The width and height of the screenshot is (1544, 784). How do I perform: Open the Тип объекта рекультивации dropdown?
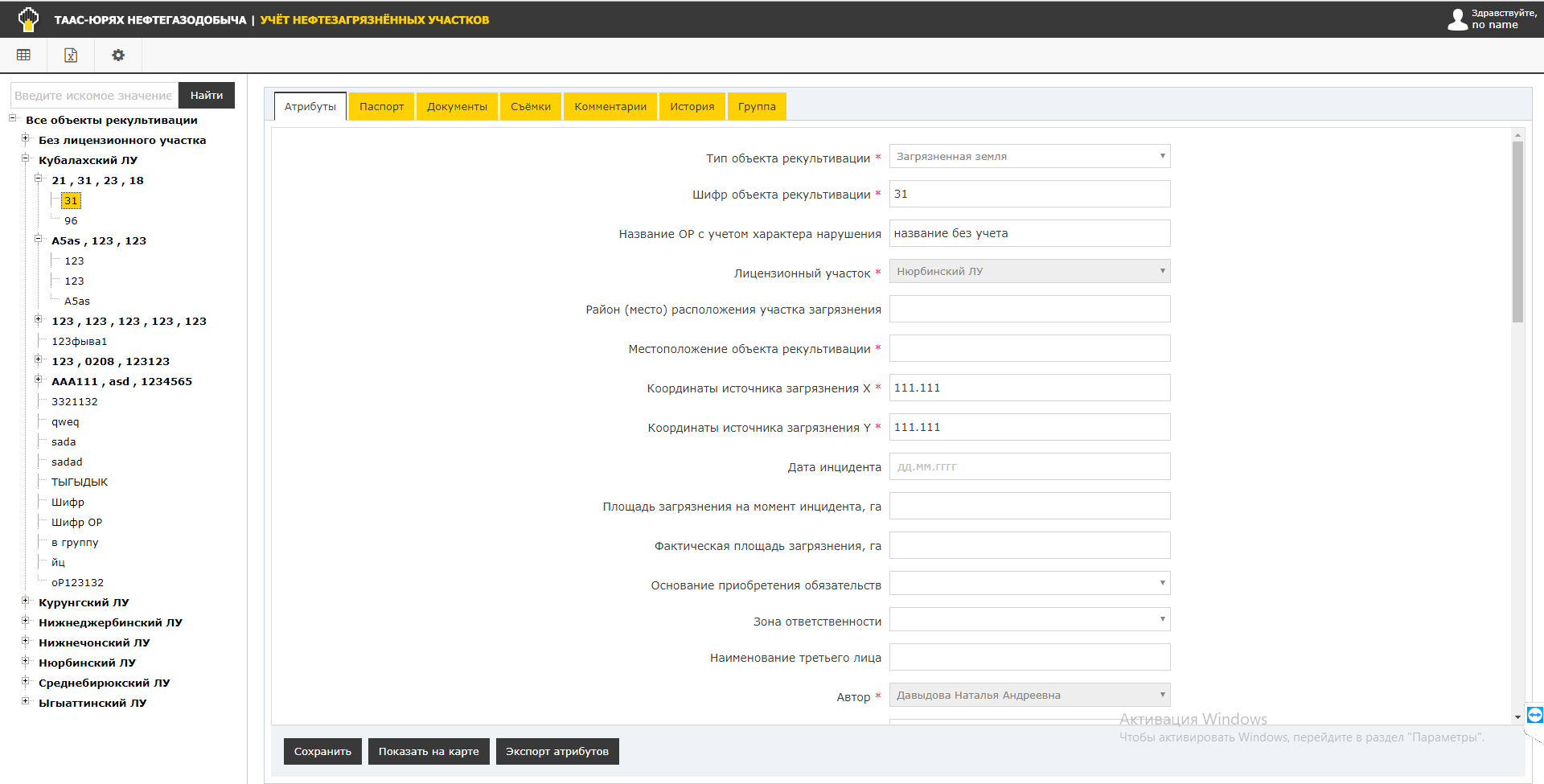pyautogui.click(x=1029, y=157)
